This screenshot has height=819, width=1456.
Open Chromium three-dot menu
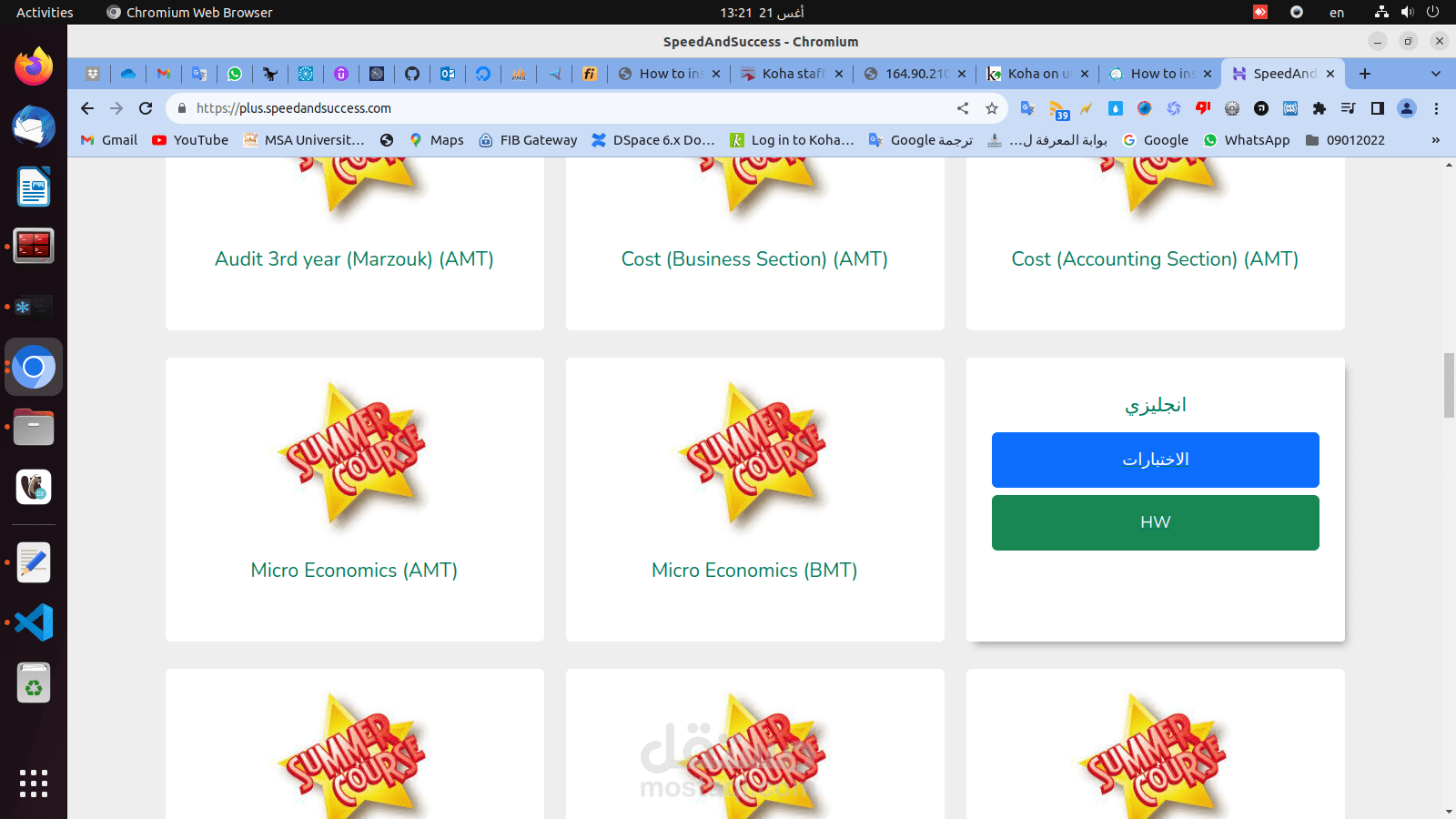(1436, 108)
